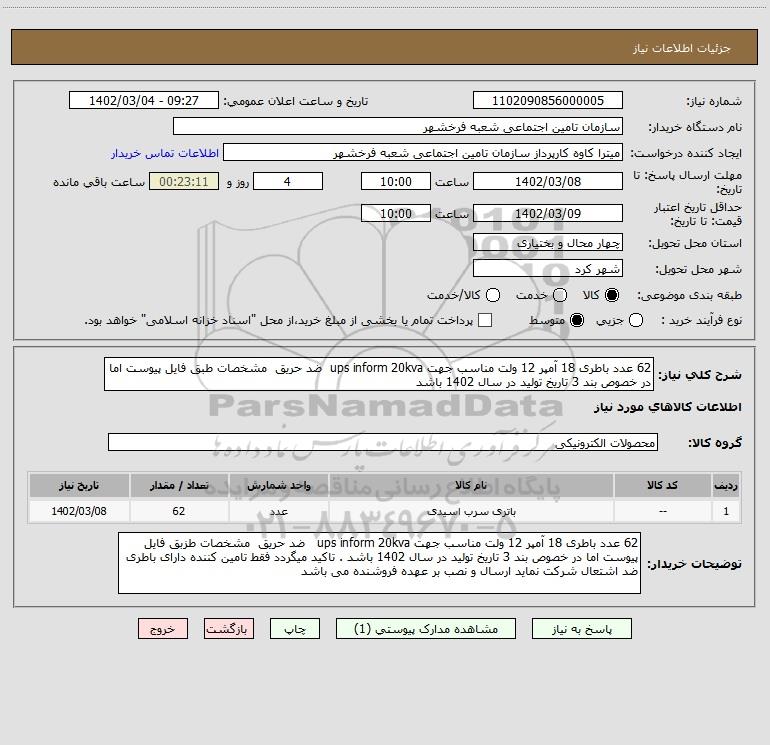Click the کد کالا column header
Screen dimensions: 770x745
click(x=663, y=486)
